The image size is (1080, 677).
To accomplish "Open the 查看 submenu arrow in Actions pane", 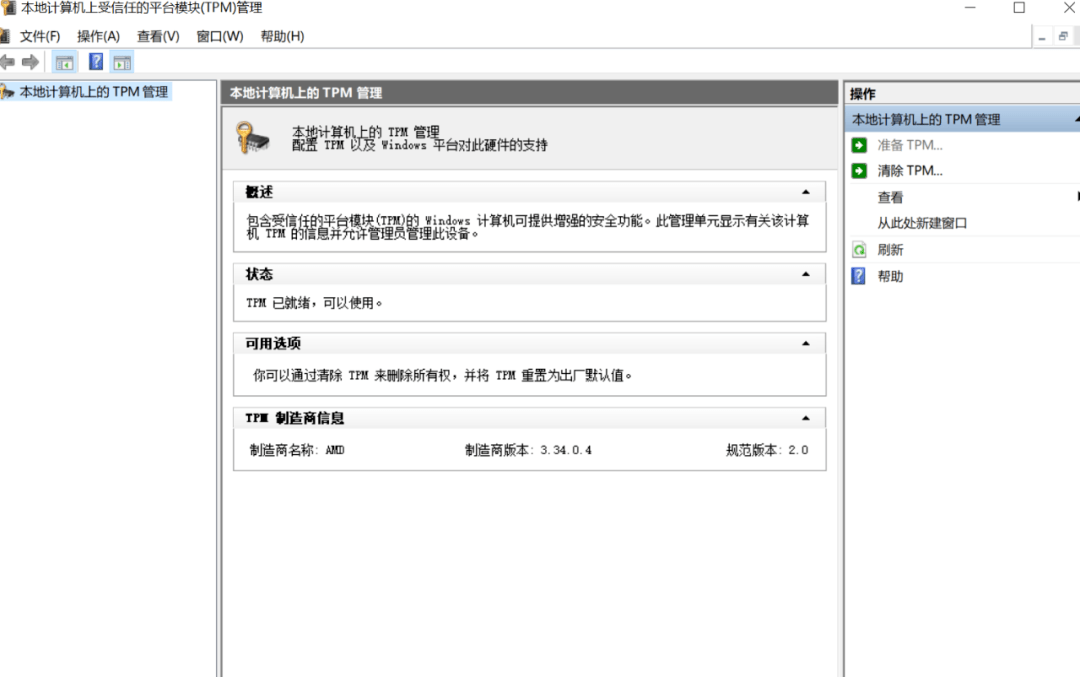I will point(1076,197).
